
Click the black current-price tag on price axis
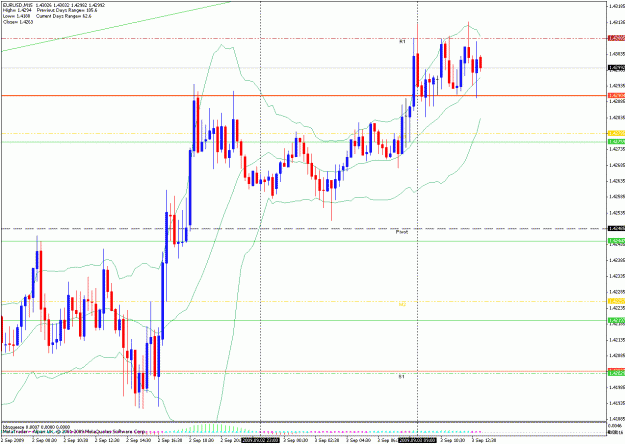[x=616, y=68]
